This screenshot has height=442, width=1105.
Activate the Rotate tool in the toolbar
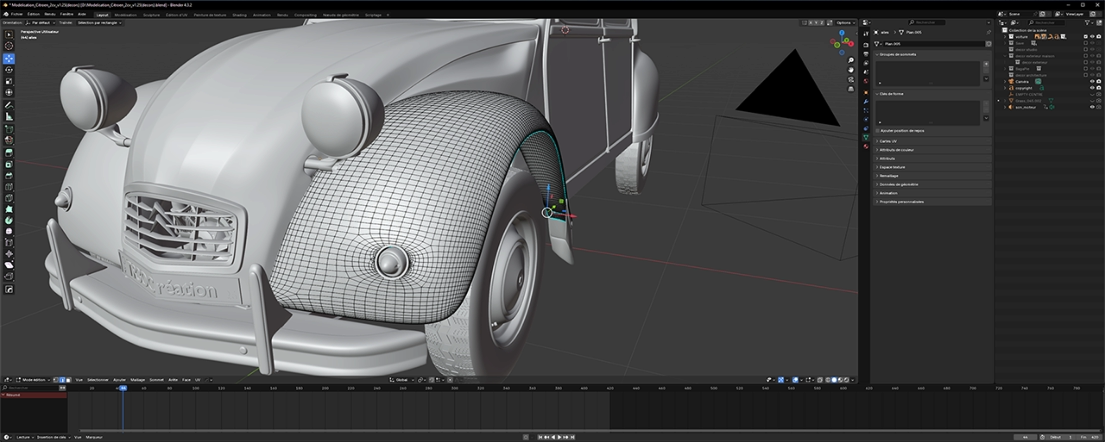(x=9, y=70)
